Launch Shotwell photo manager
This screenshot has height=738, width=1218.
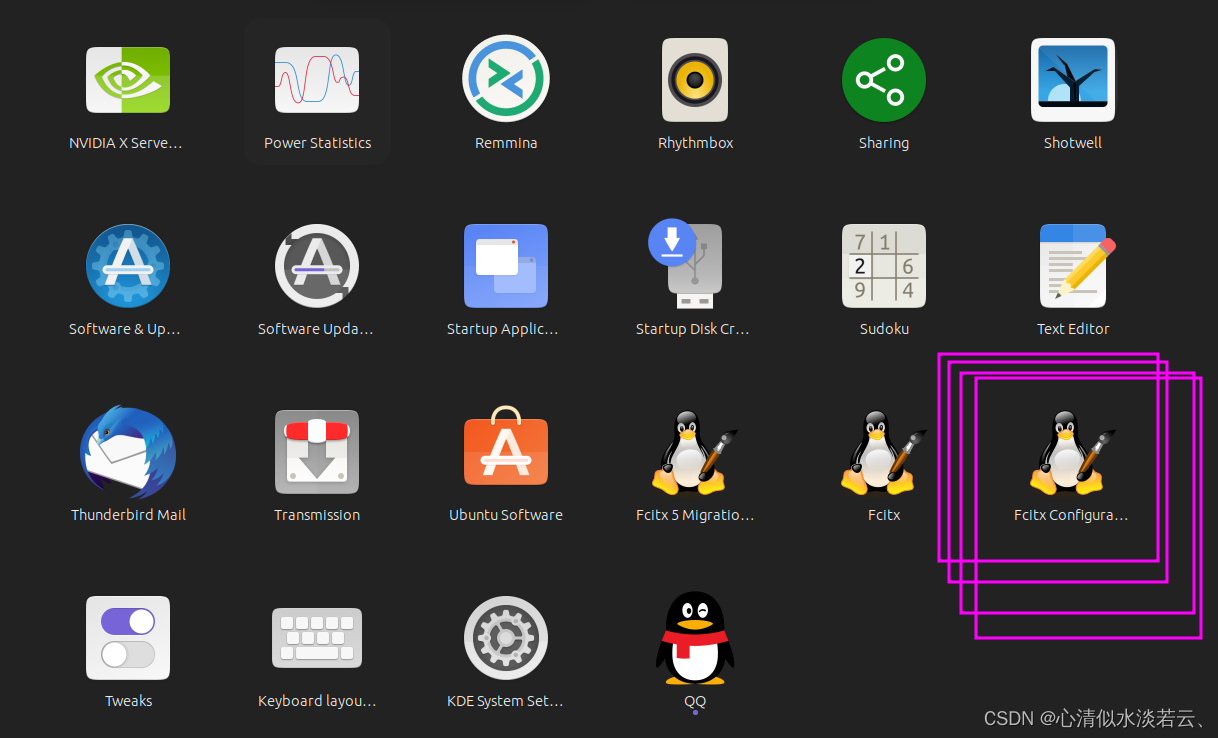(1073, 80)
